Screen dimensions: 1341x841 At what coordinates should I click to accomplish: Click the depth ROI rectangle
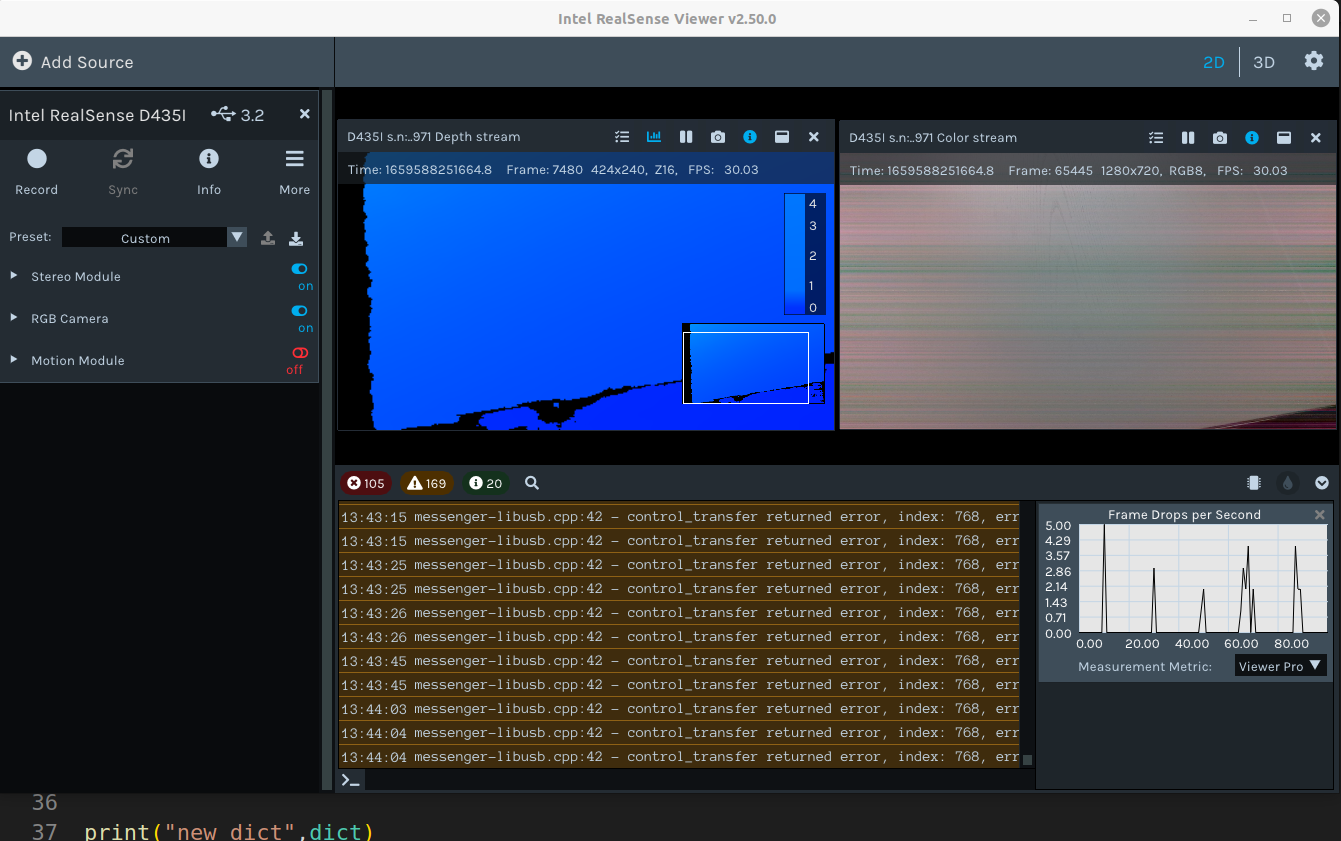coord(746,368)
